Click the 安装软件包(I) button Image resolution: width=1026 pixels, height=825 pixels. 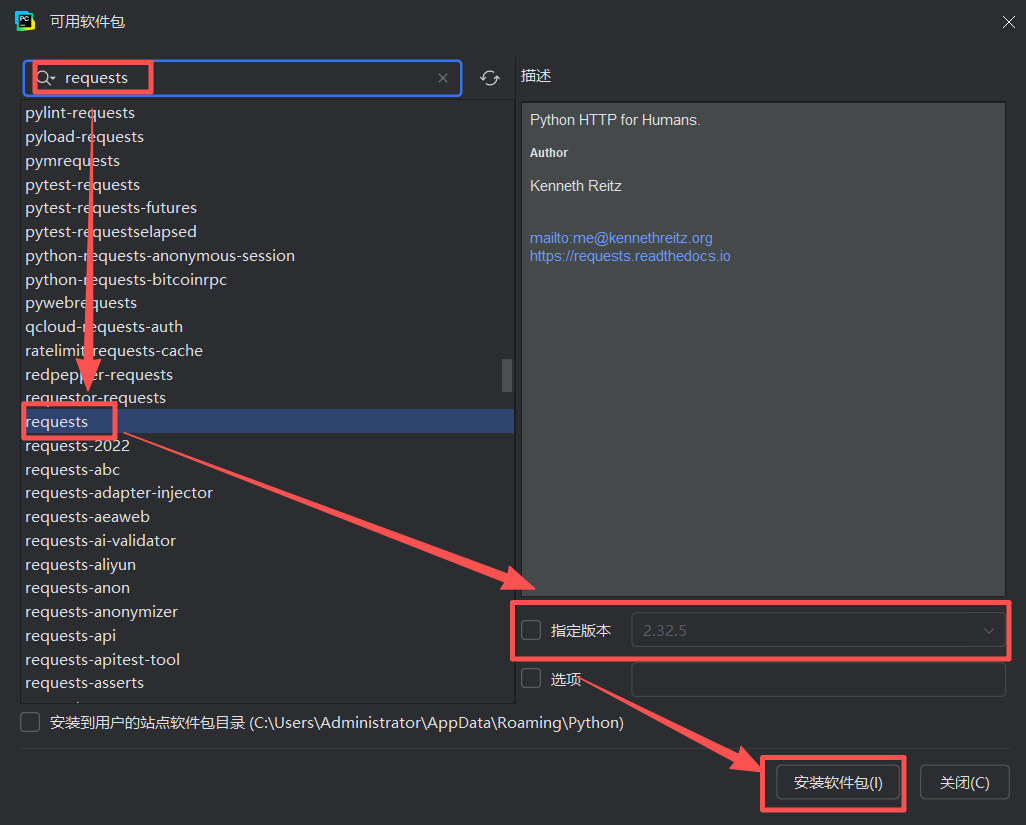(x=838, y=782)
